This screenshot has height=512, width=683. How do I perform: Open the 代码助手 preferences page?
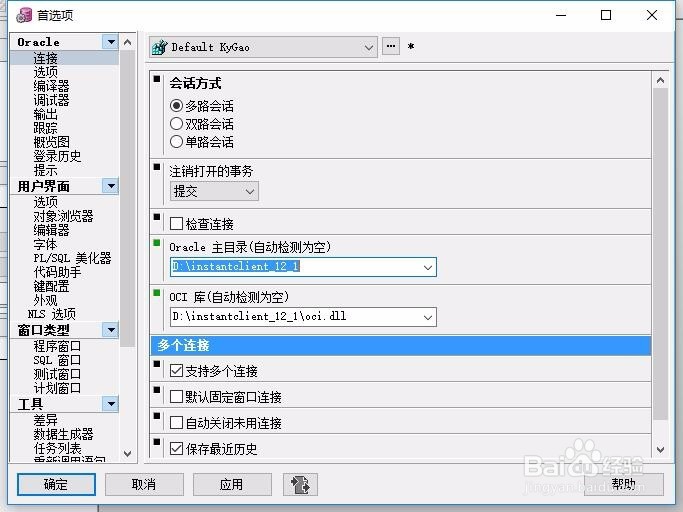pos(57,272)
